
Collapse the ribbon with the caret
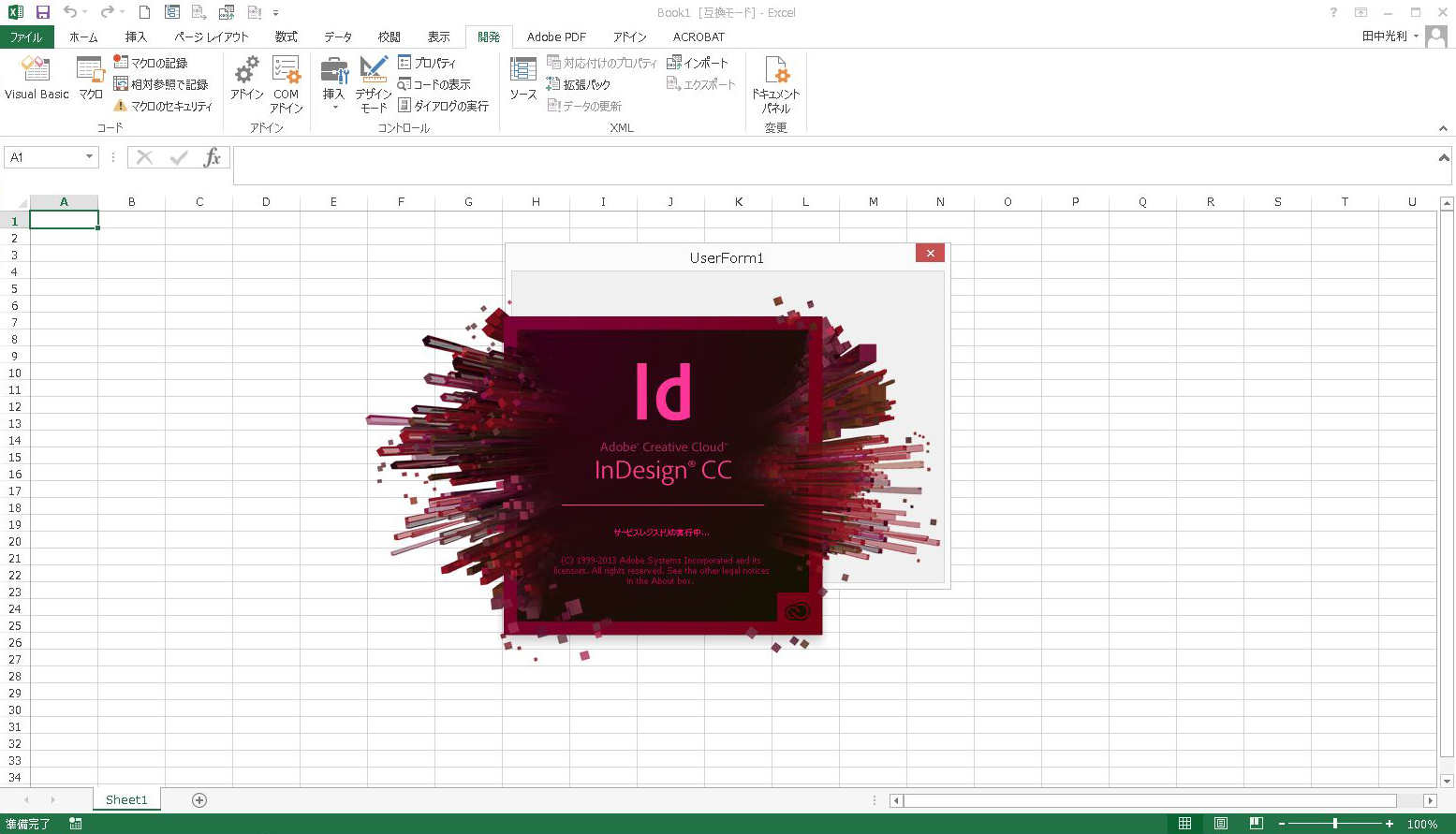click(x=1443, y=128)
